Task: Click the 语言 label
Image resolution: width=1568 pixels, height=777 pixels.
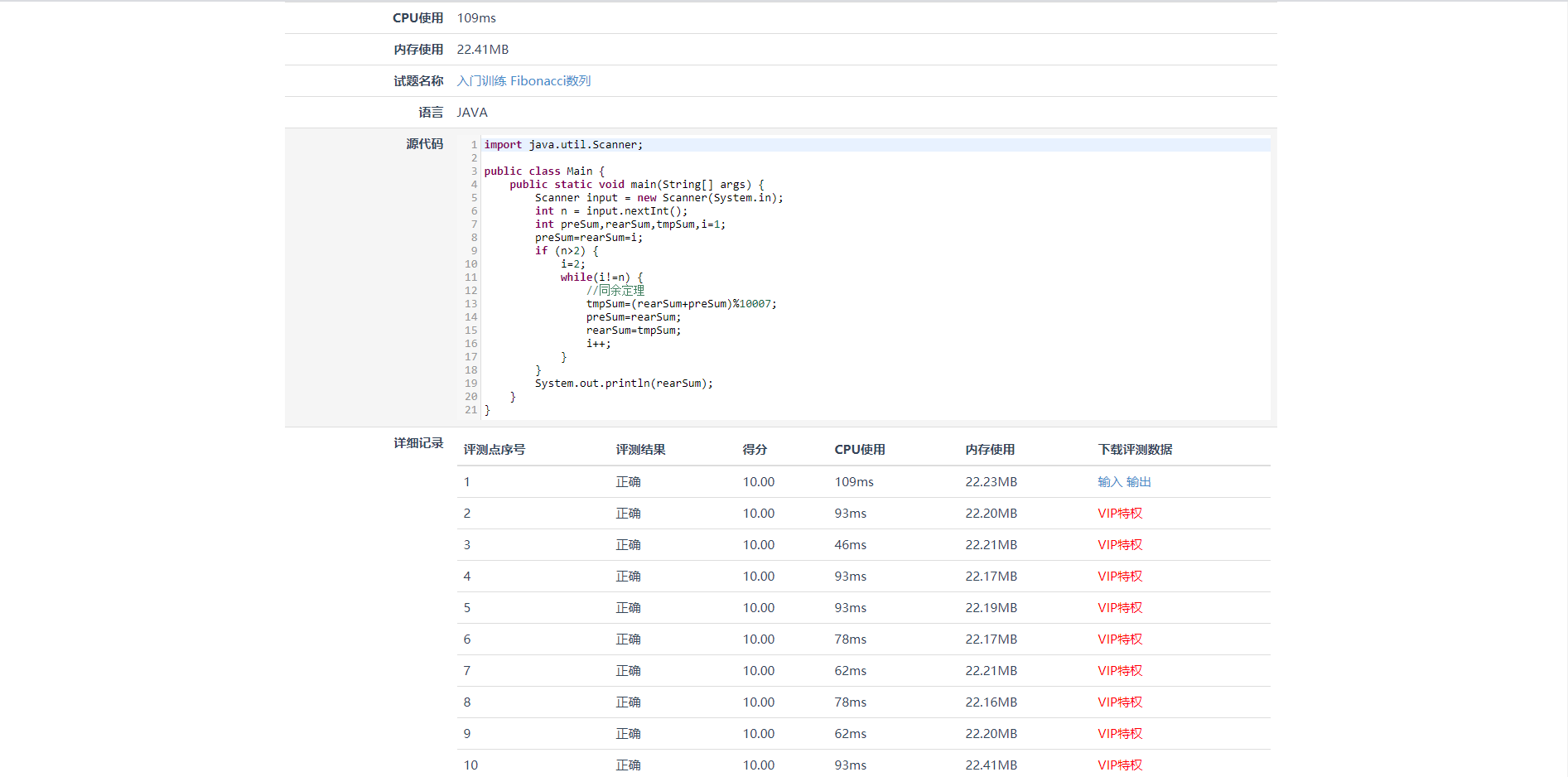Action: point(431,113)
